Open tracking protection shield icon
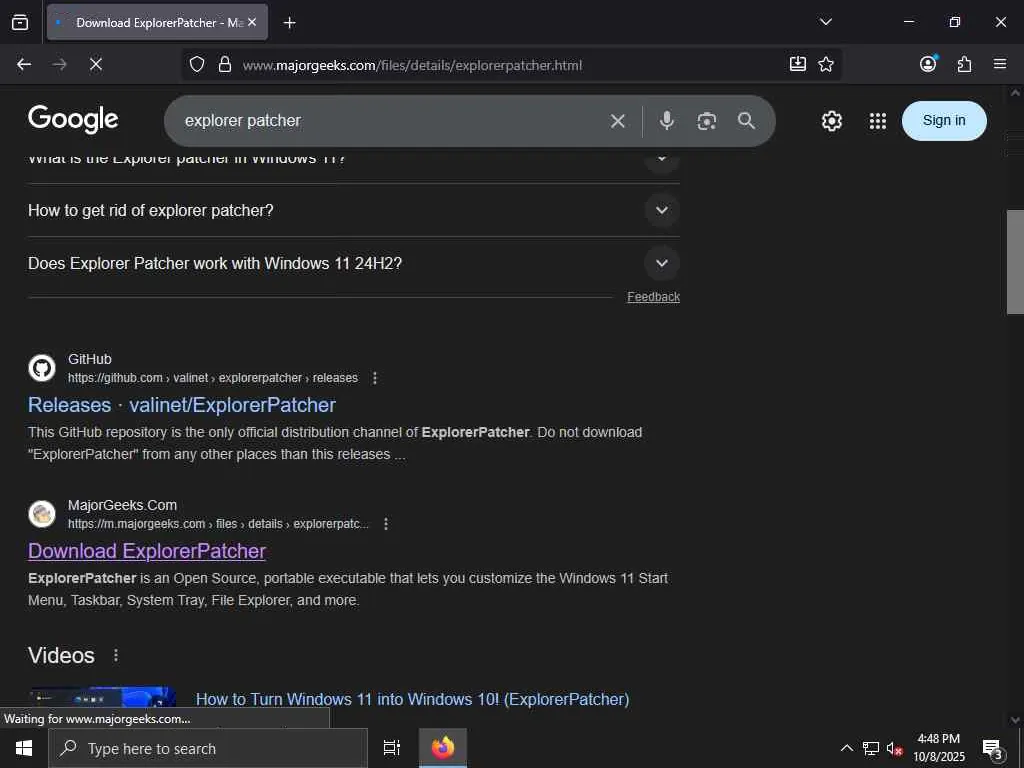1024x768 pixels. pos(197,64)
